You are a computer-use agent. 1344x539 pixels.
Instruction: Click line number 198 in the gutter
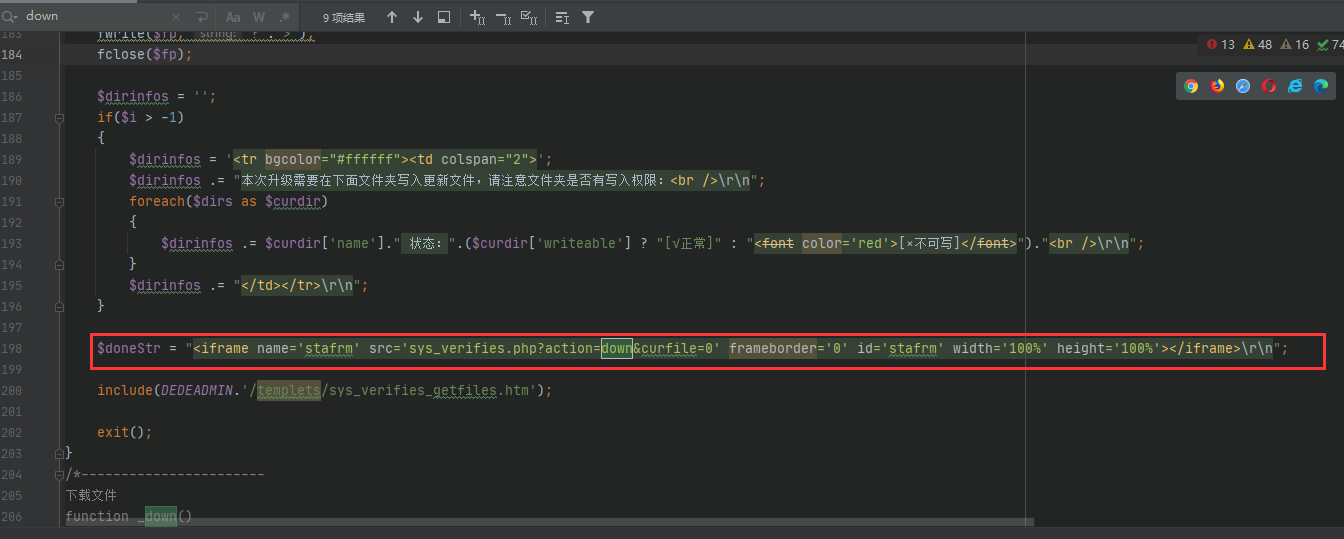click(12, 348)
